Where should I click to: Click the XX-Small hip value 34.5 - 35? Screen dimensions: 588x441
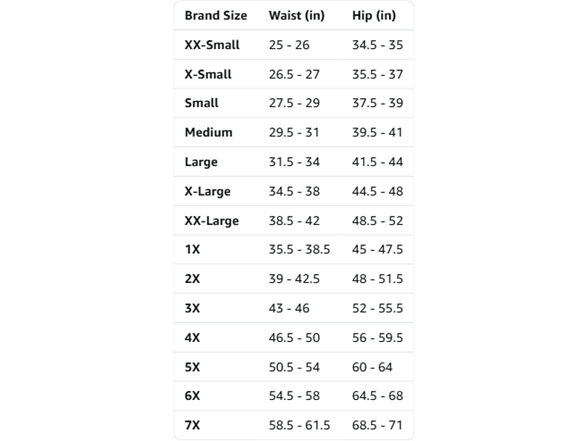(377, 45)
